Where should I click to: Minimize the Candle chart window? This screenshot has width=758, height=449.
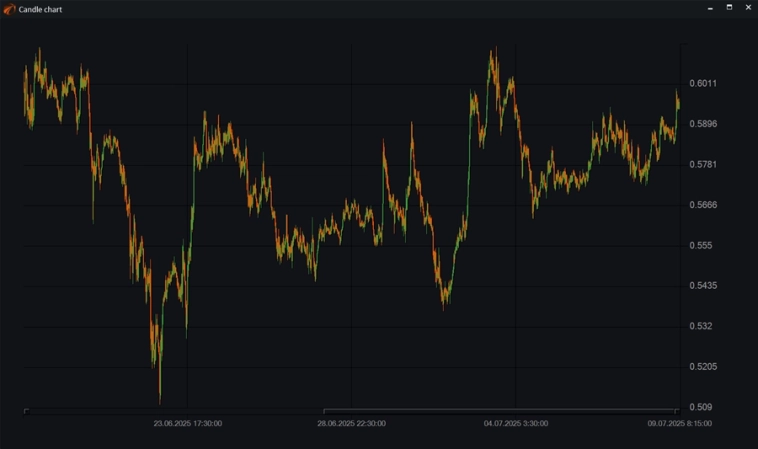[x=710, y=8]
